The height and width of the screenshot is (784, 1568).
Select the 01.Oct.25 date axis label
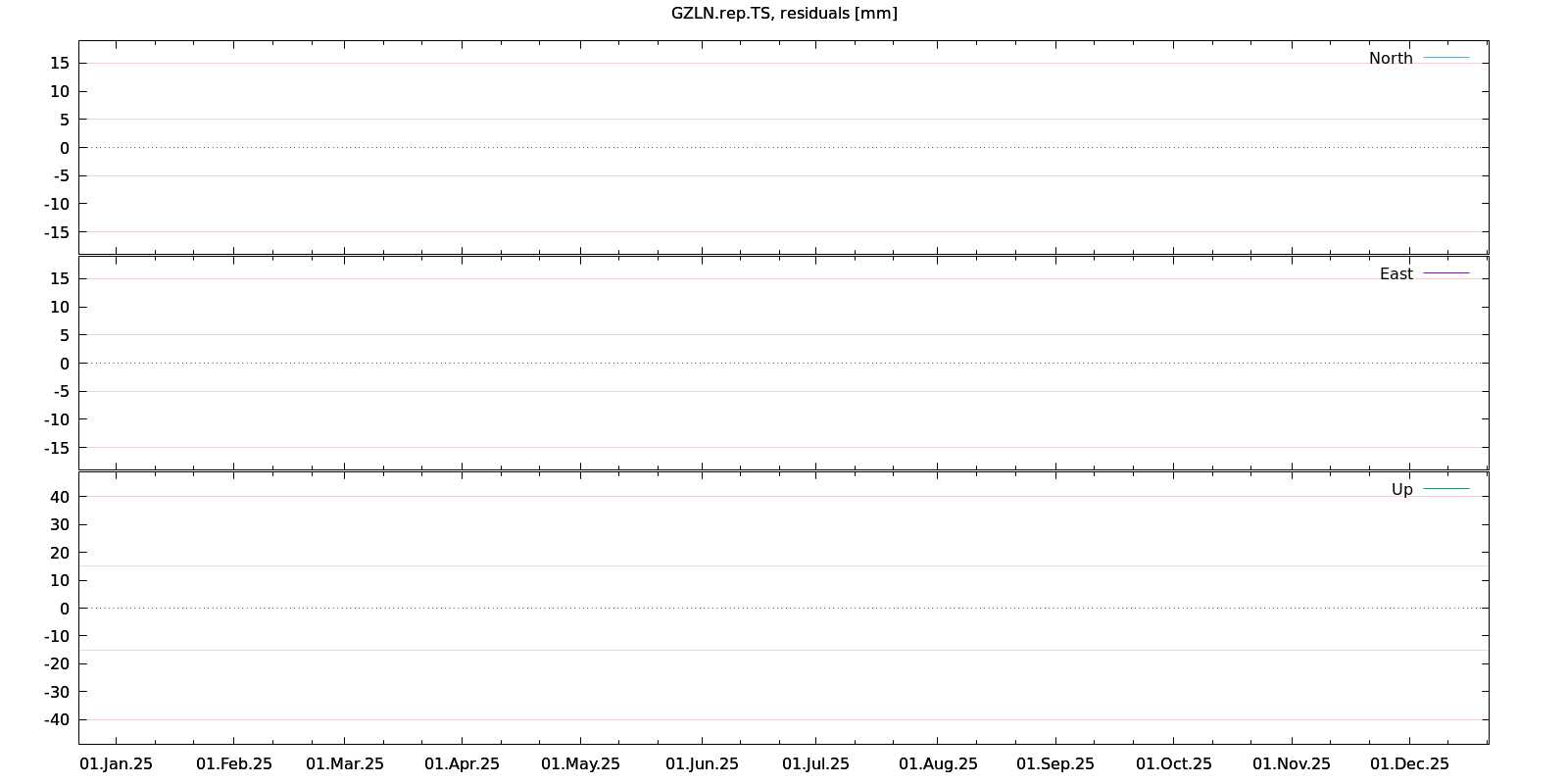pos(1173,764)
